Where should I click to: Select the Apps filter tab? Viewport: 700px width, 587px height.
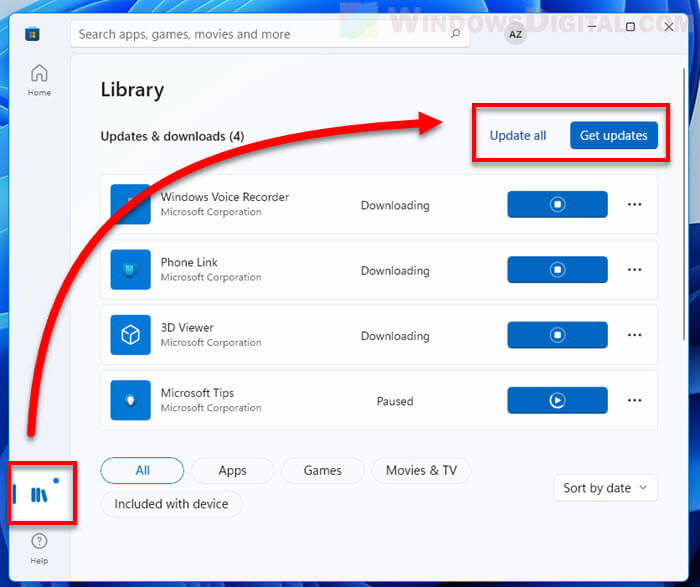tap(233, 470)
